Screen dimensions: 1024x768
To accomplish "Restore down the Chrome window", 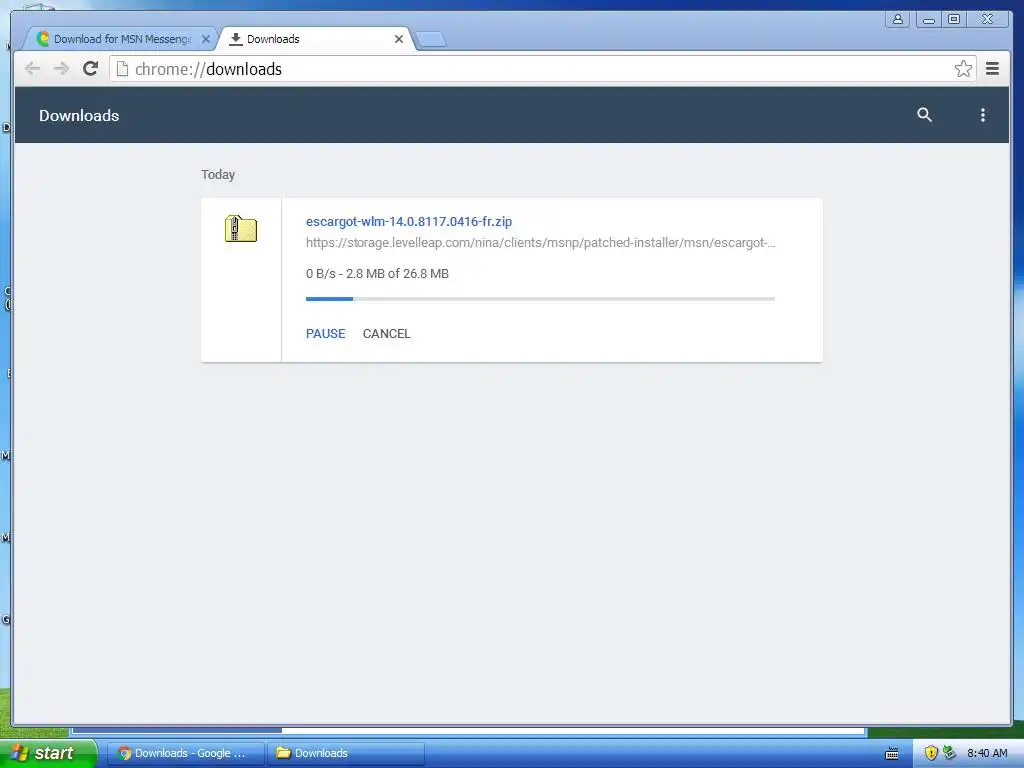I will tap(953, 20).
